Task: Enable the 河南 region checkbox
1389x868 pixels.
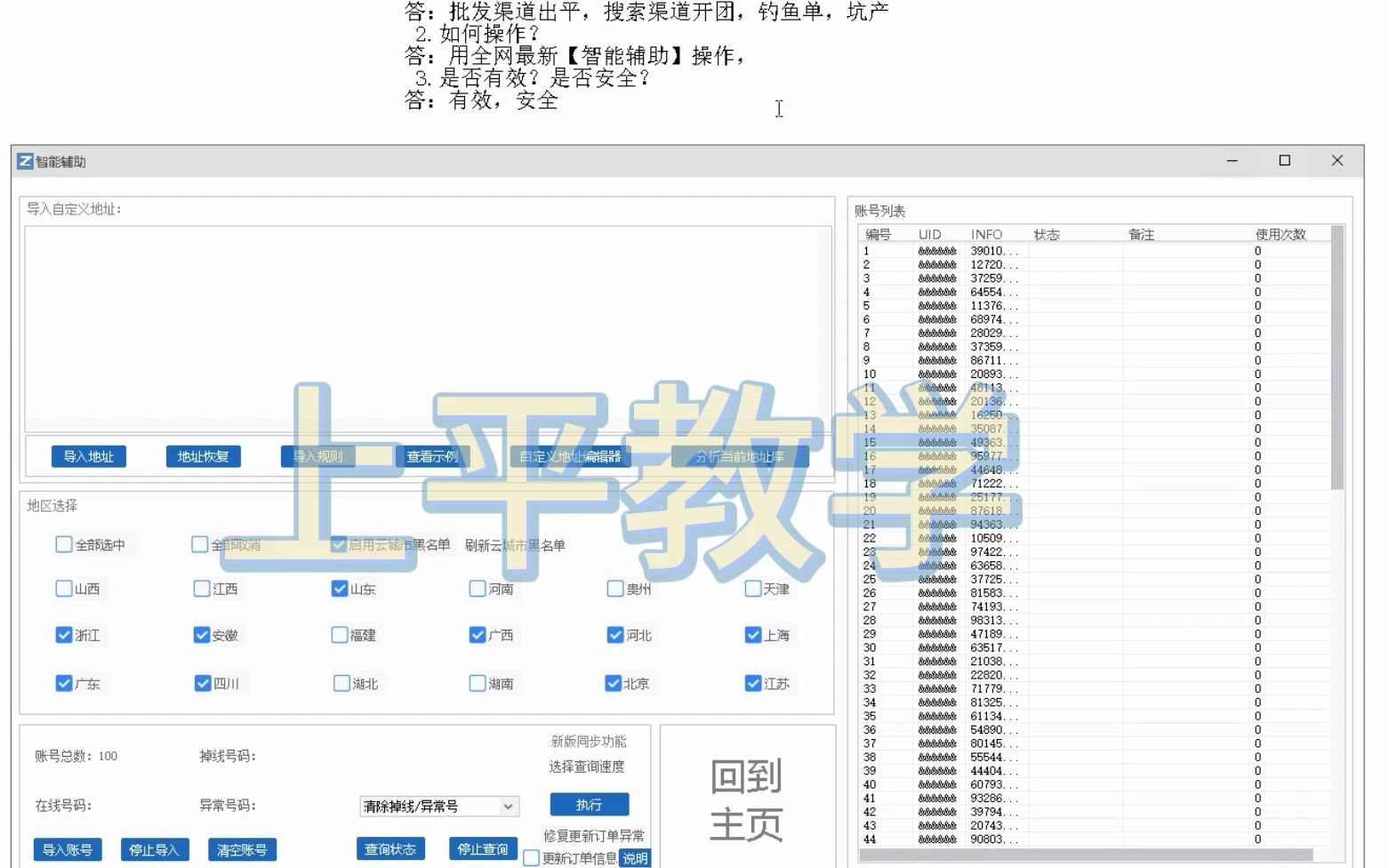Action: coord(478,588)
